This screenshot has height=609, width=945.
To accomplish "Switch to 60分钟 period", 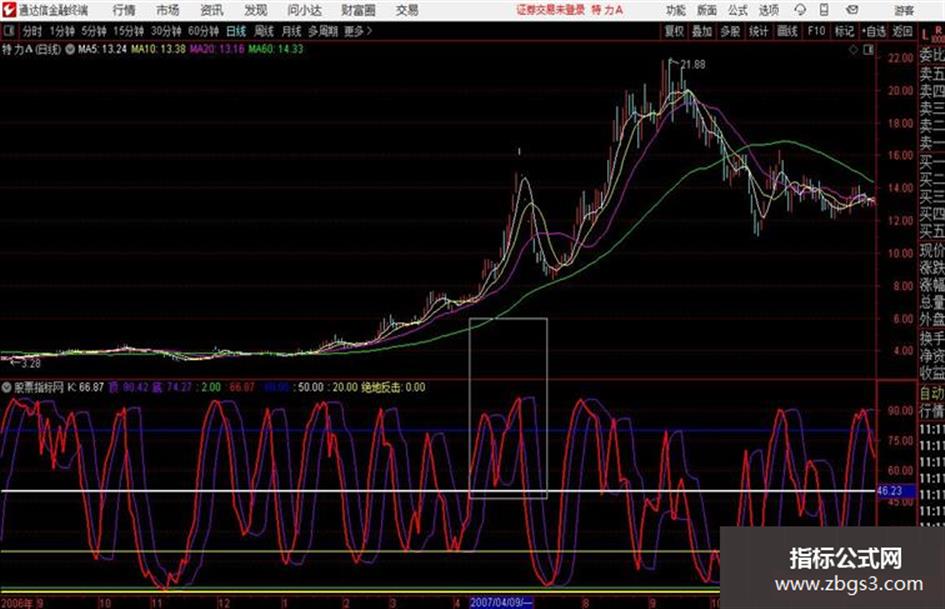I will coord(203,31).
